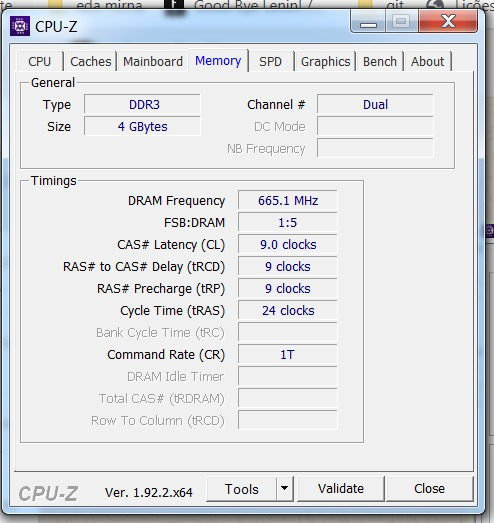Click the DRAM Frequency label
Screen dimensions: 494x523
point(176,201)
